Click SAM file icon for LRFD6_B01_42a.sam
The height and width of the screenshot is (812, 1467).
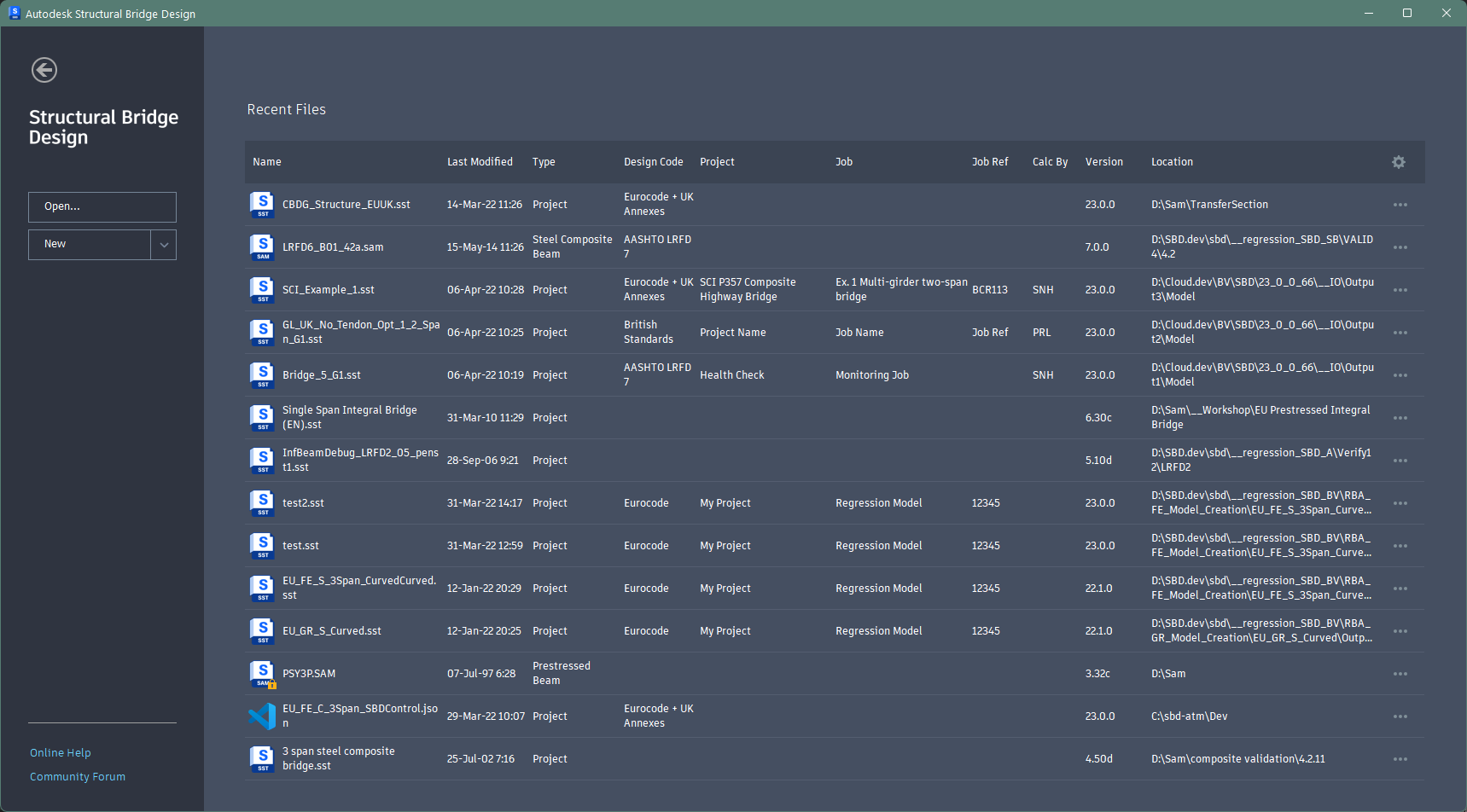262,247
